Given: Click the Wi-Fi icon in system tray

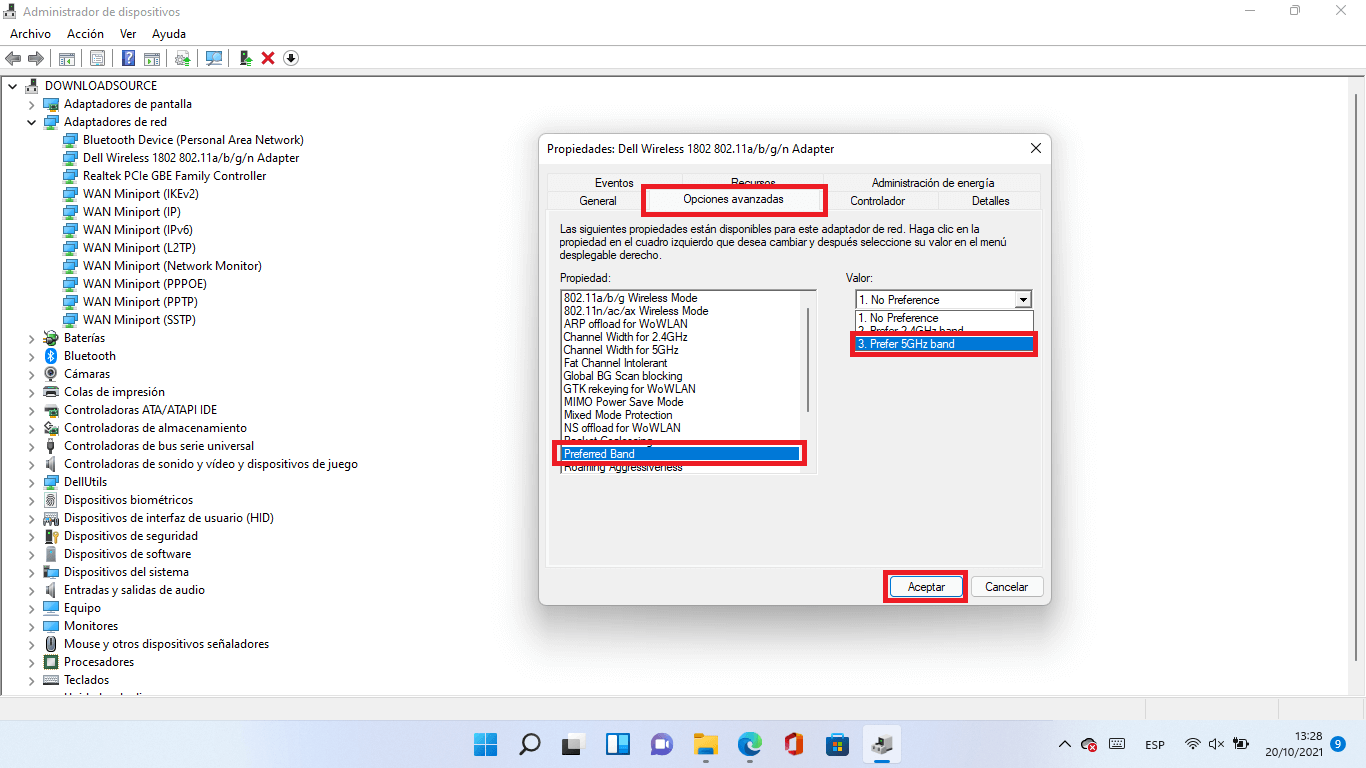Looking at the screenshot, I should pyautogui.click(x=1193, y=744).
